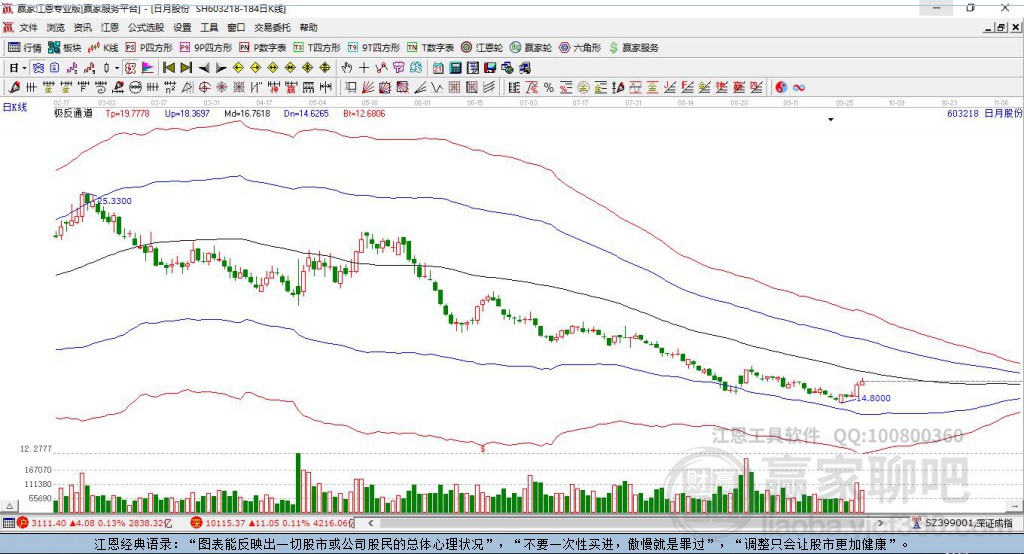The height and width of the screenshot is (554, 1024).
Task: Click the Tp=19.7778 indicator value
Action: (127, 114)
